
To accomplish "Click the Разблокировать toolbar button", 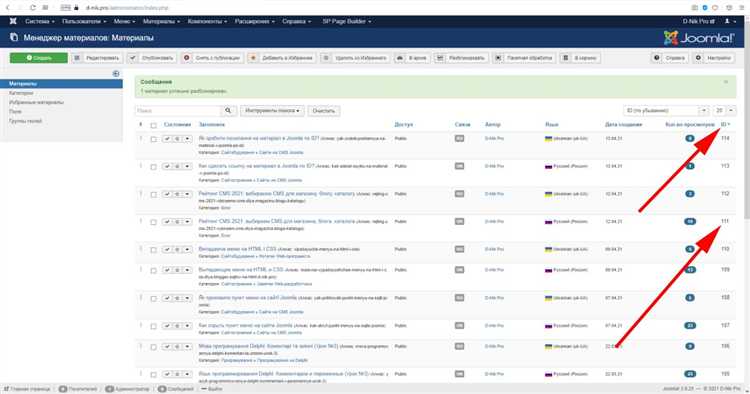I will click(x=461, y=58).
